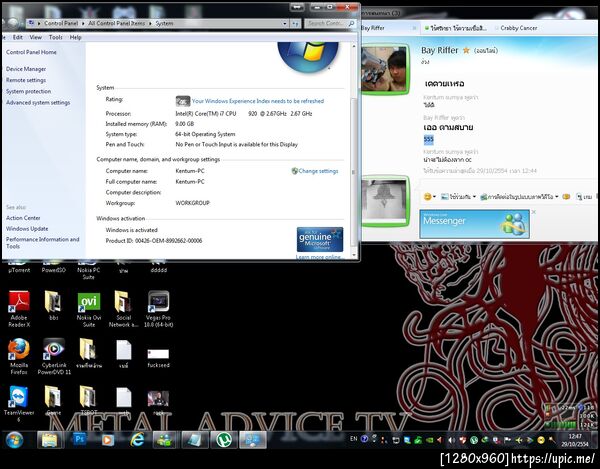Open the bbs folder on desktop
The image size is (600, 469).
(53, 305)
